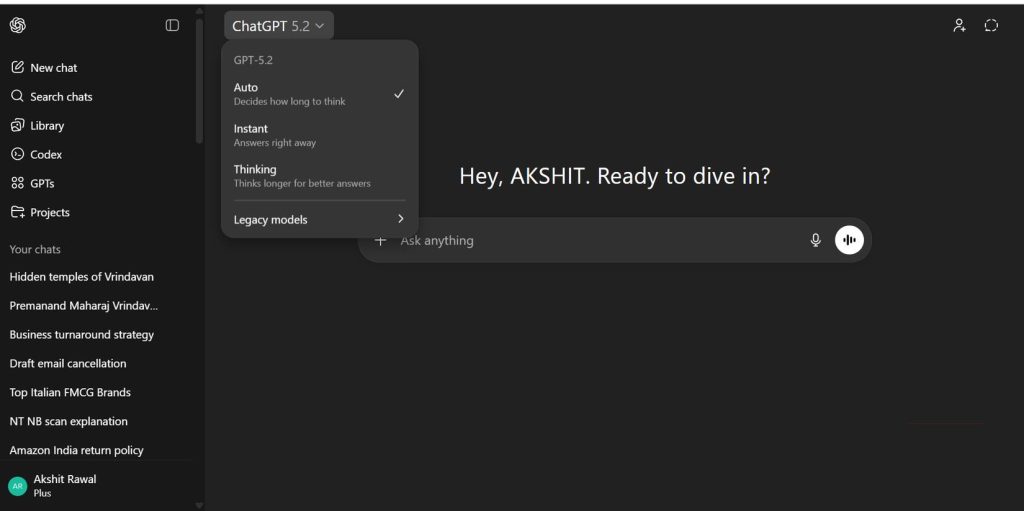Select the Auto mode option
The width and height of the screenshot is (1024, 511).
pos(319,94)
